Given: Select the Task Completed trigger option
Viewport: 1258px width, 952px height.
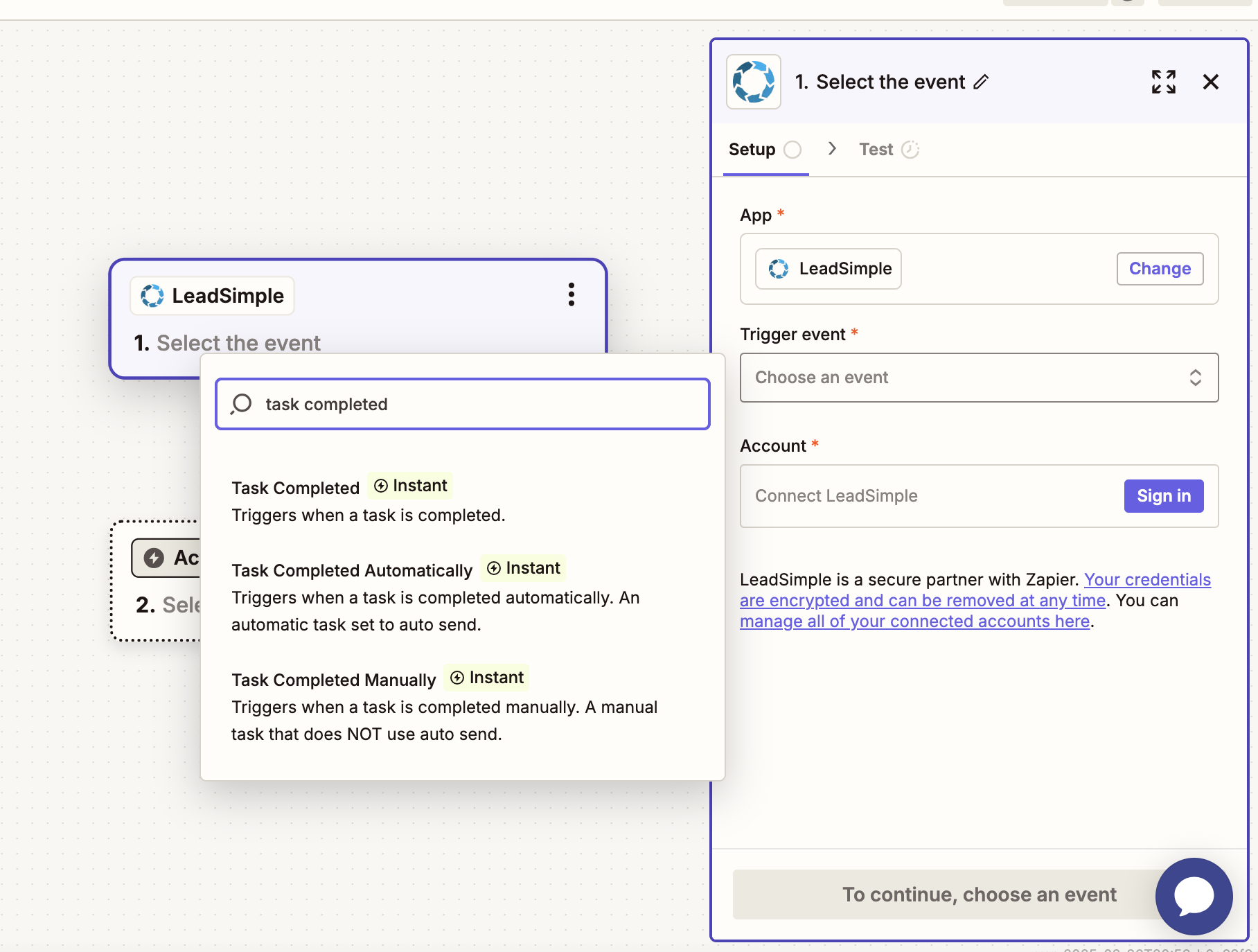Looking at the screenshot, I should pyautogui.click(x=463, y=500).
